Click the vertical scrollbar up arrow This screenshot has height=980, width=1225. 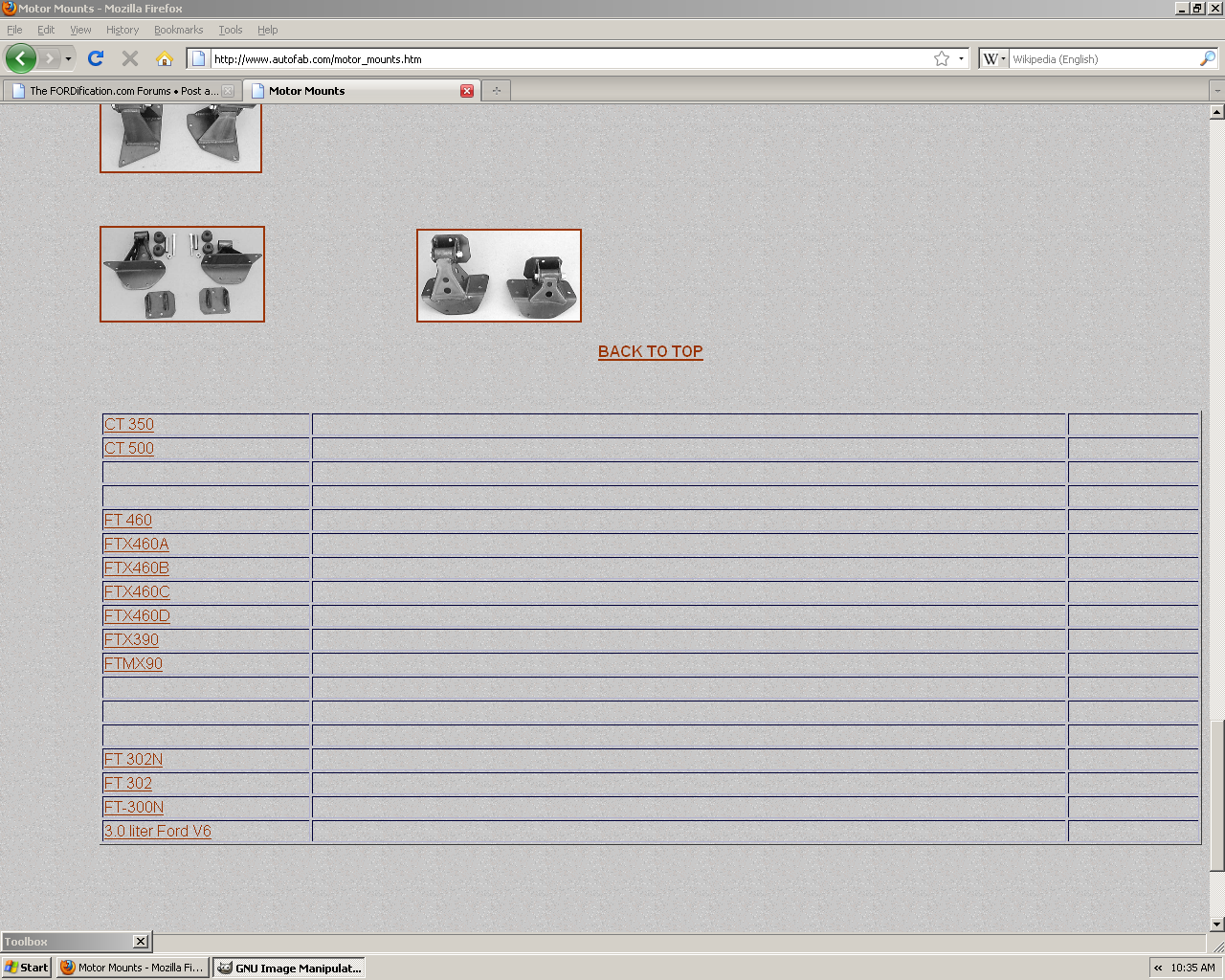[1217, 112]
